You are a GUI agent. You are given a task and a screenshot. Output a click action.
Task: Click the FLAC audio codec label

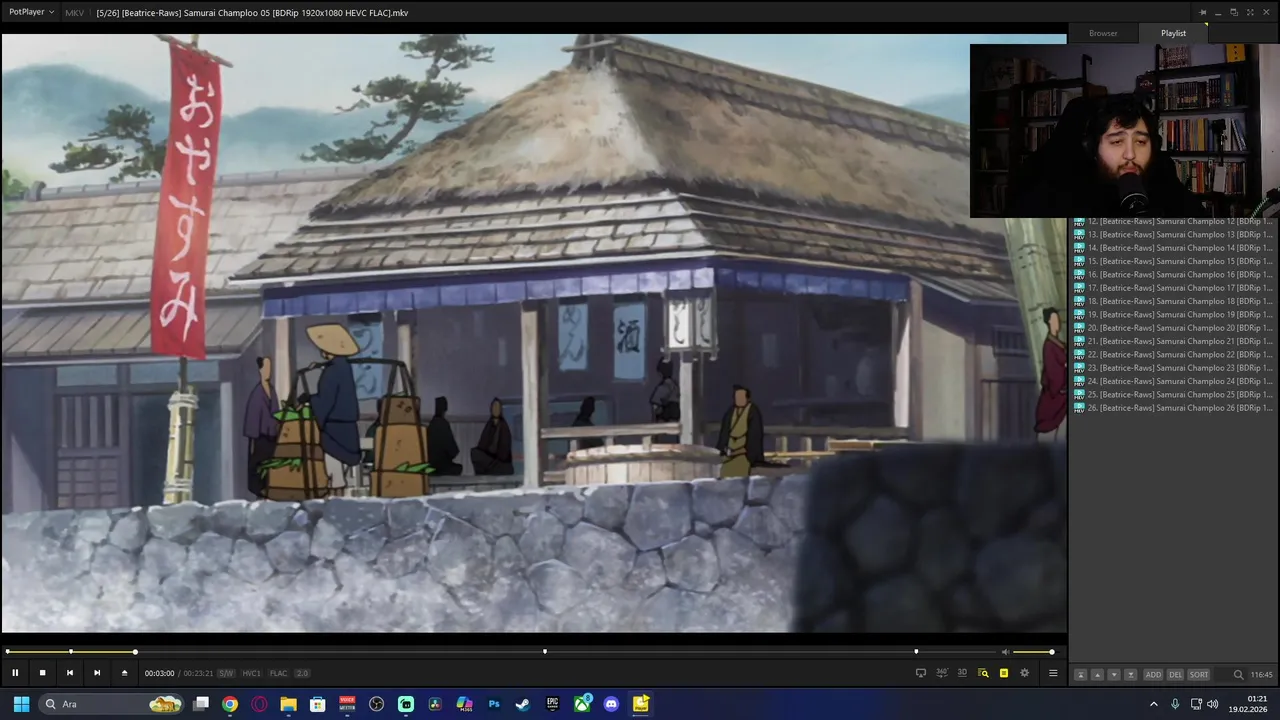coord(278,673)
